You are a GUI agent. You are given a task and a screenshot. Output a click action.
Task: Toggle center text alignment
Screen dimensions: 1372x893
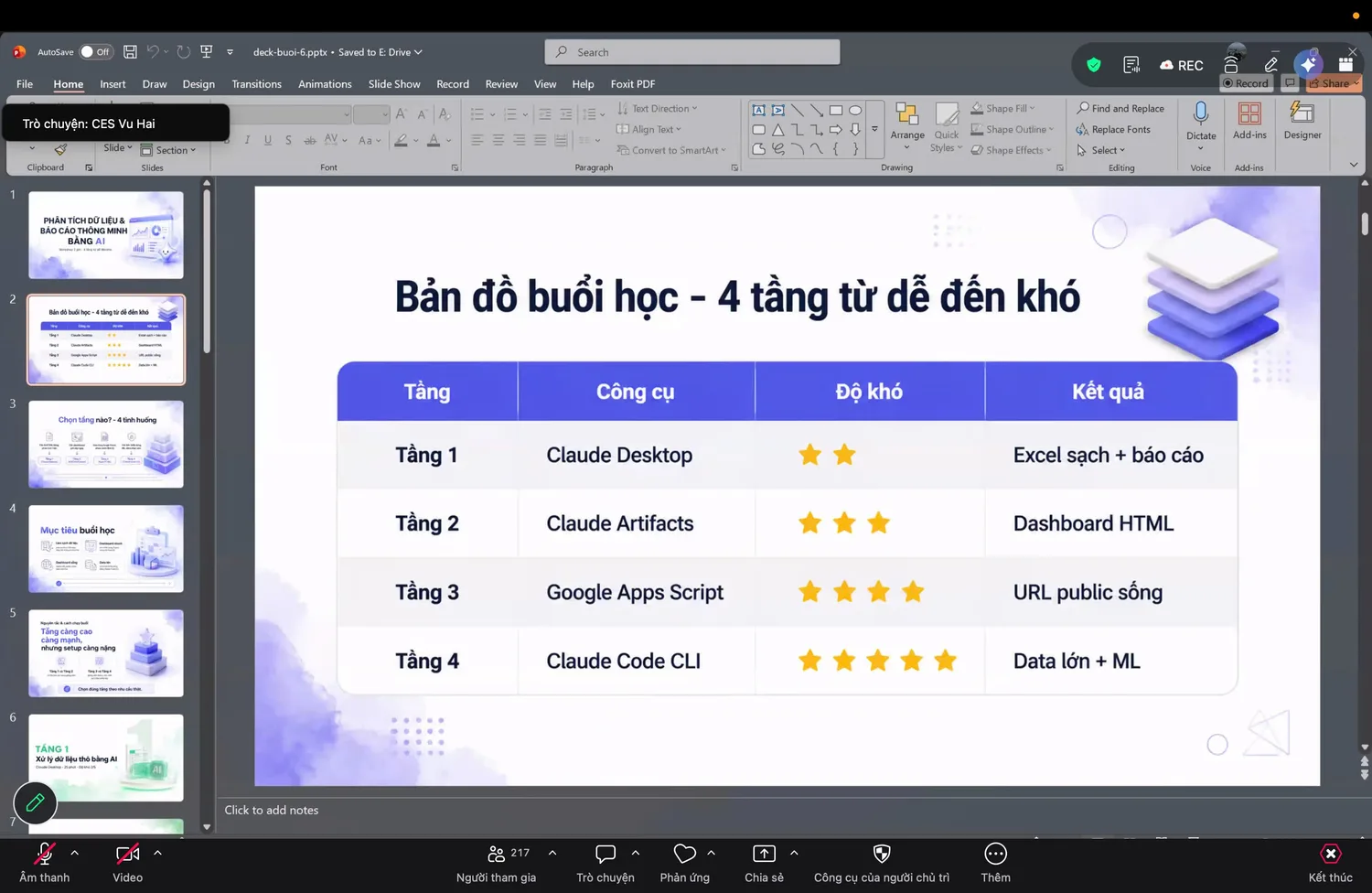pos(498,140)
